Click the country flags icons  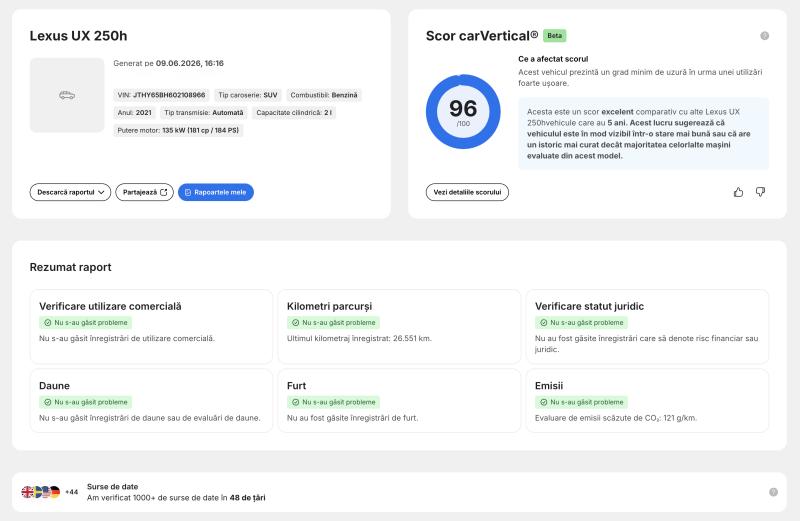click(x=41, y=492)
